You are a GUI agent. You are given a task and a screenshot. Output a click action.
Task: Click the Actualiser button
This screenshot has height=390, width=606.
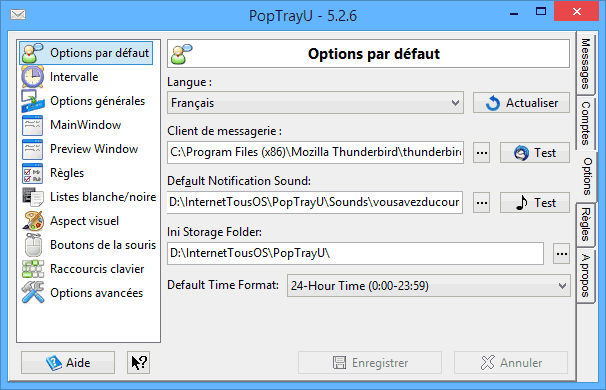point(521,103)
